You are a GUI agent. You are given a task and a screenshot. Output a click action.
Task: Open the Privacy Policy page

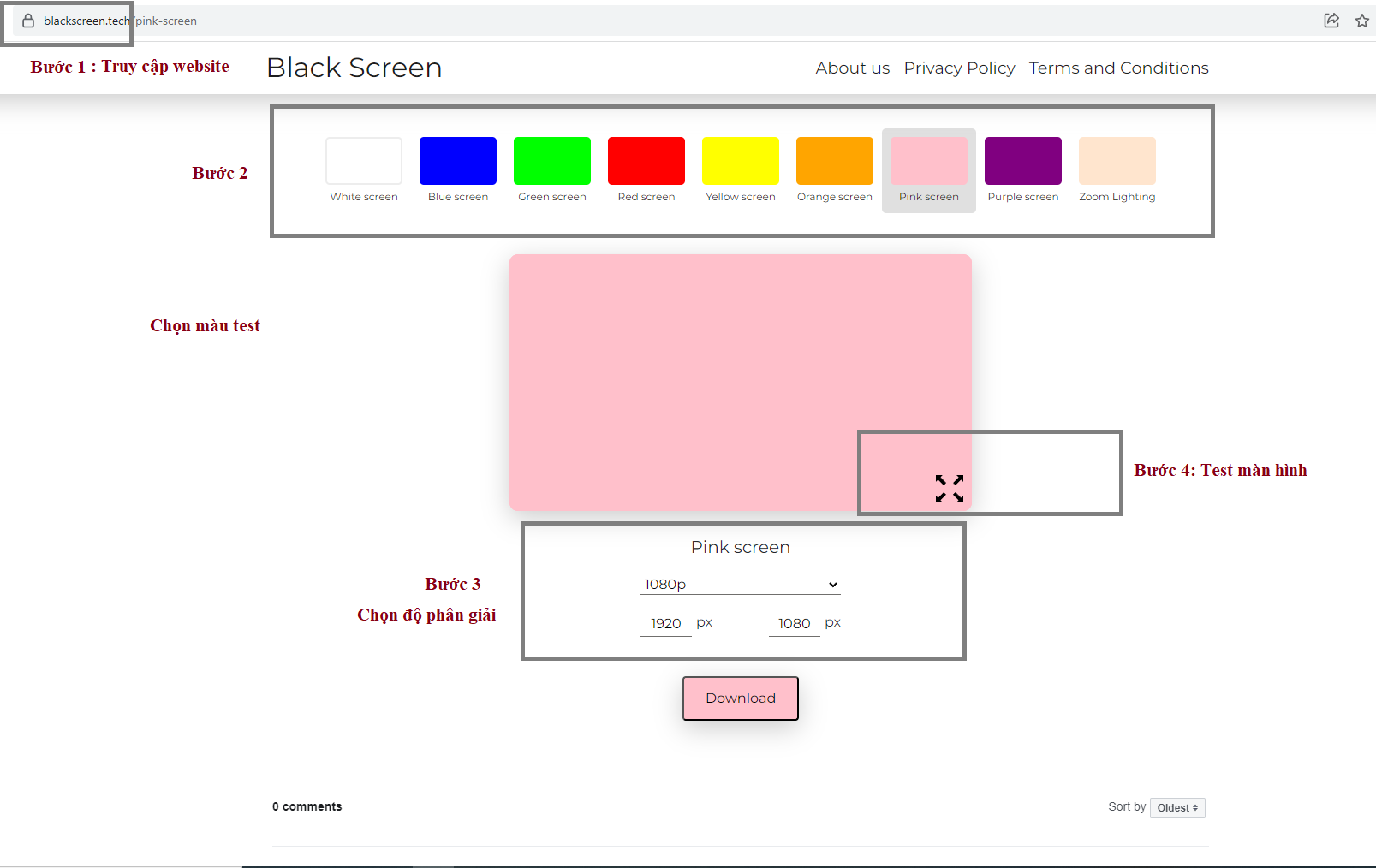click(x=959, y=68)
